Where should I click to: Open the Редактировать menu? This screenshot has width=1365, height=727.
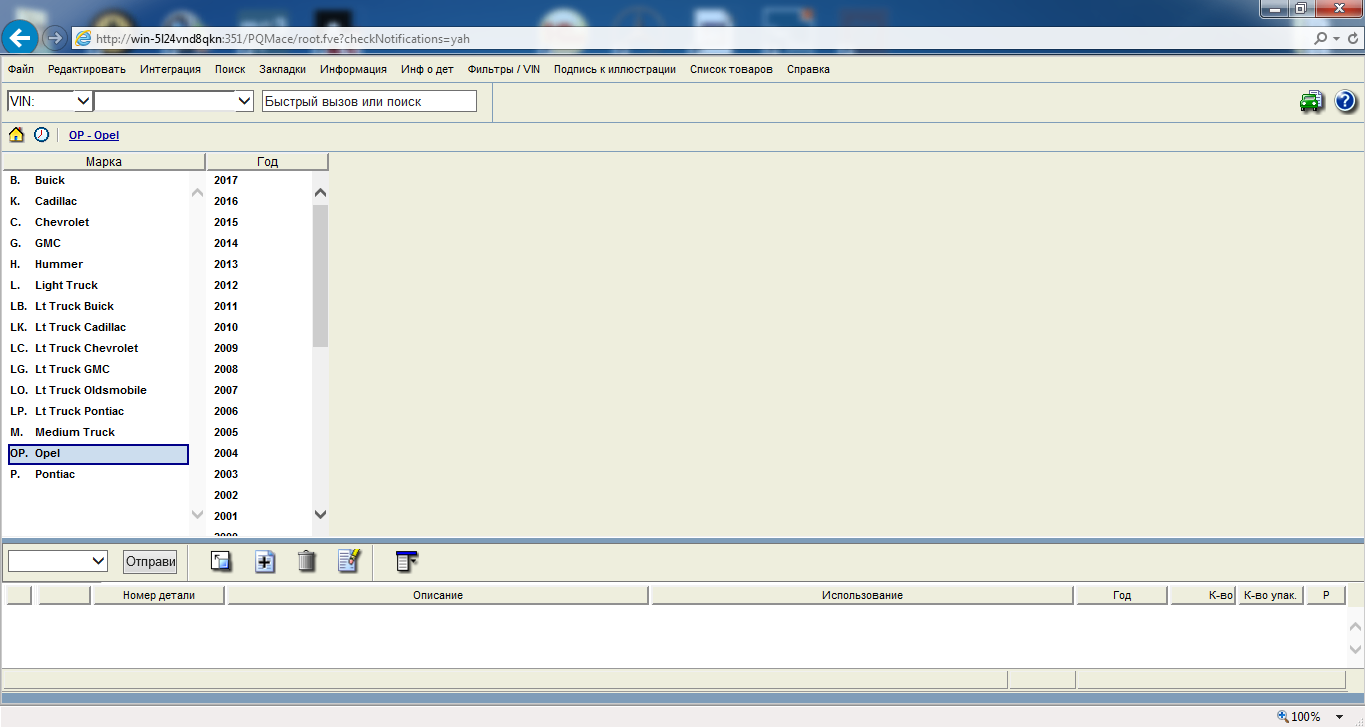(87, 69)
